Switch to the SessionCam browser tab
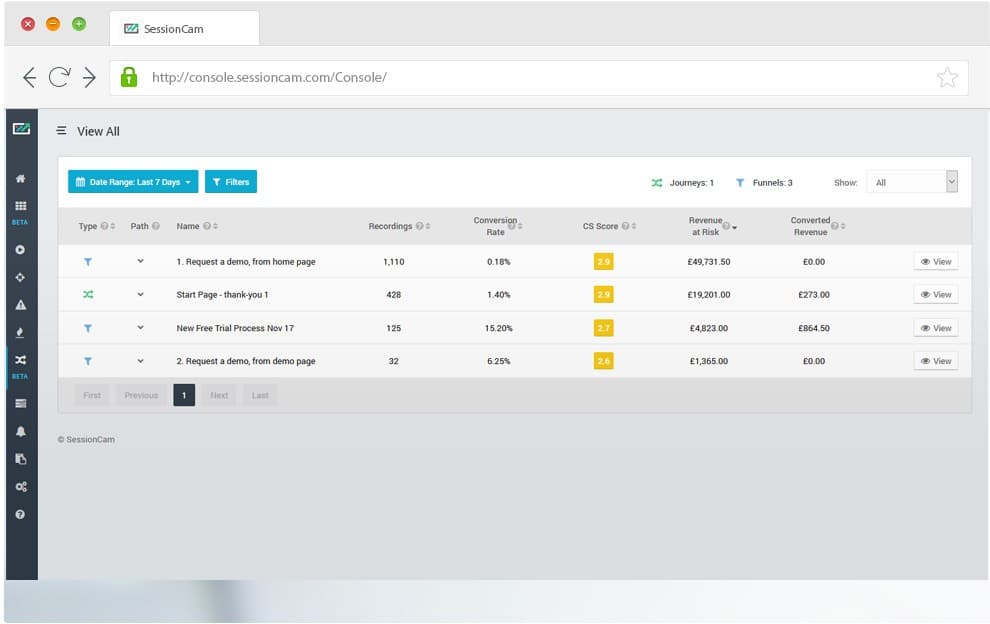990x624 pixels. [x=173, y=29]
